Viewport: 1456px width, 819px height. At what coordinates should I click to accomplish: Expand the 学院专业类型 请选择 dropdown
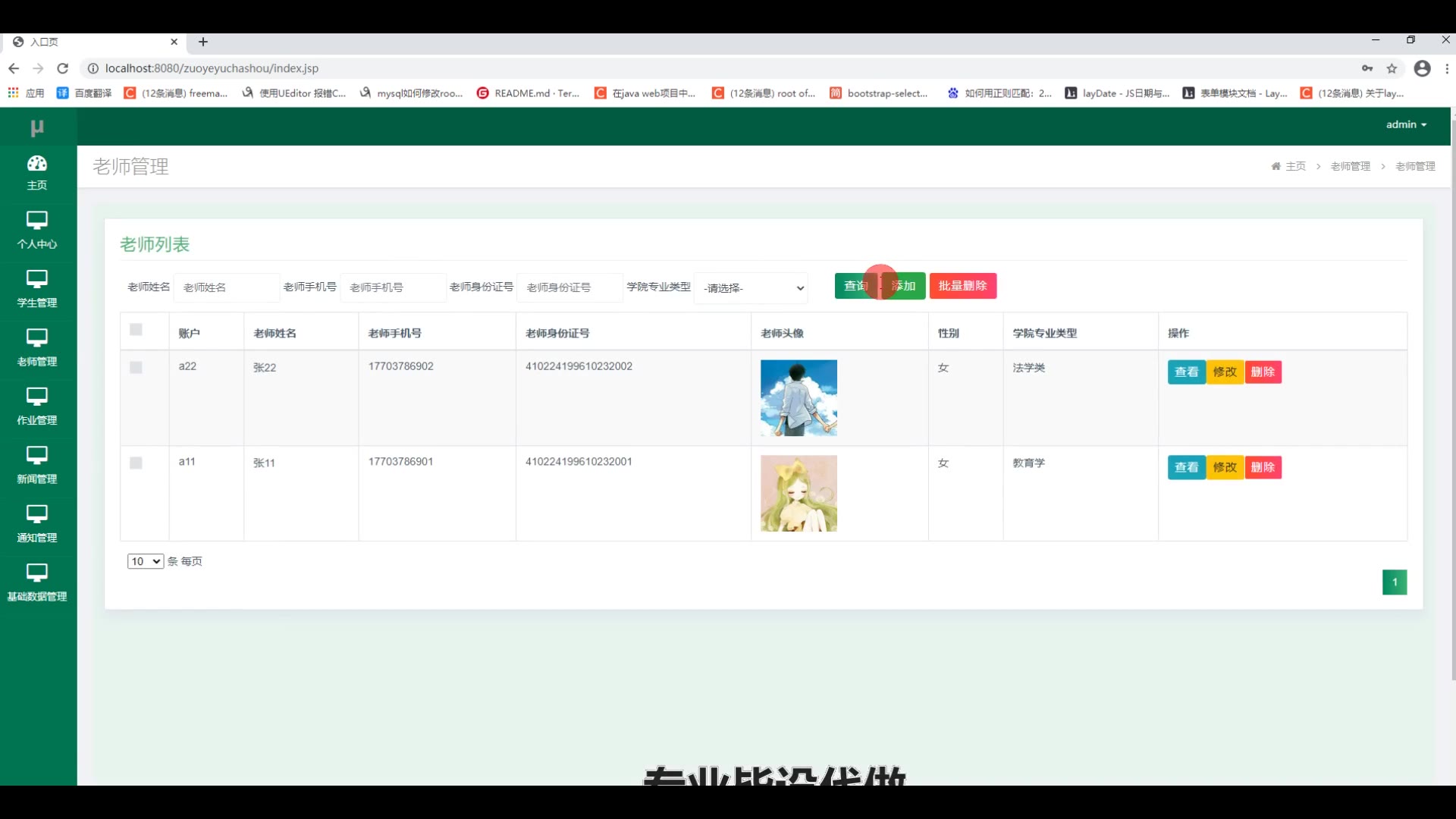pyautogui.click(x=751, y=288)
